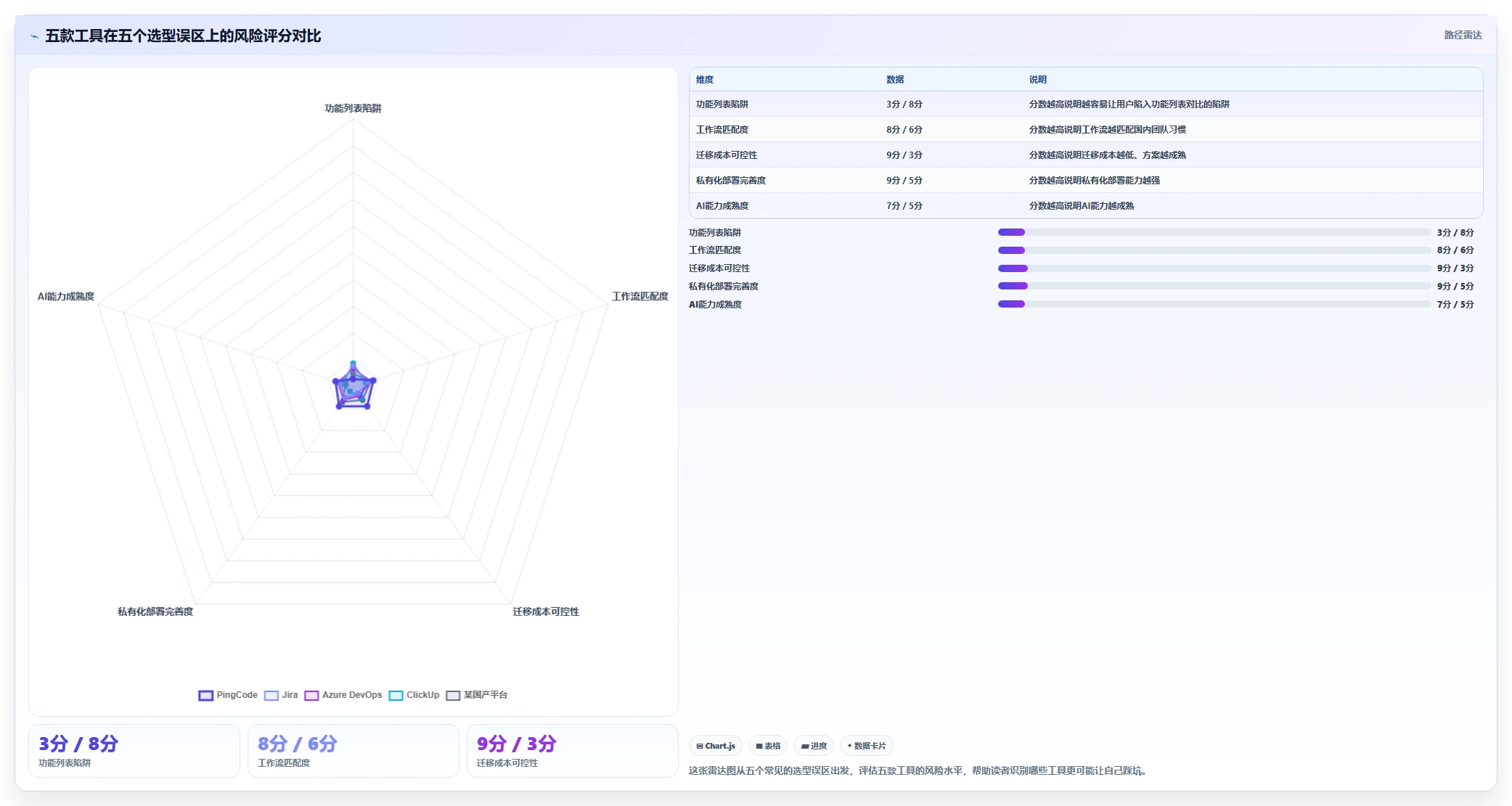Toggle the Jira legend swatch

click(271, 695)
